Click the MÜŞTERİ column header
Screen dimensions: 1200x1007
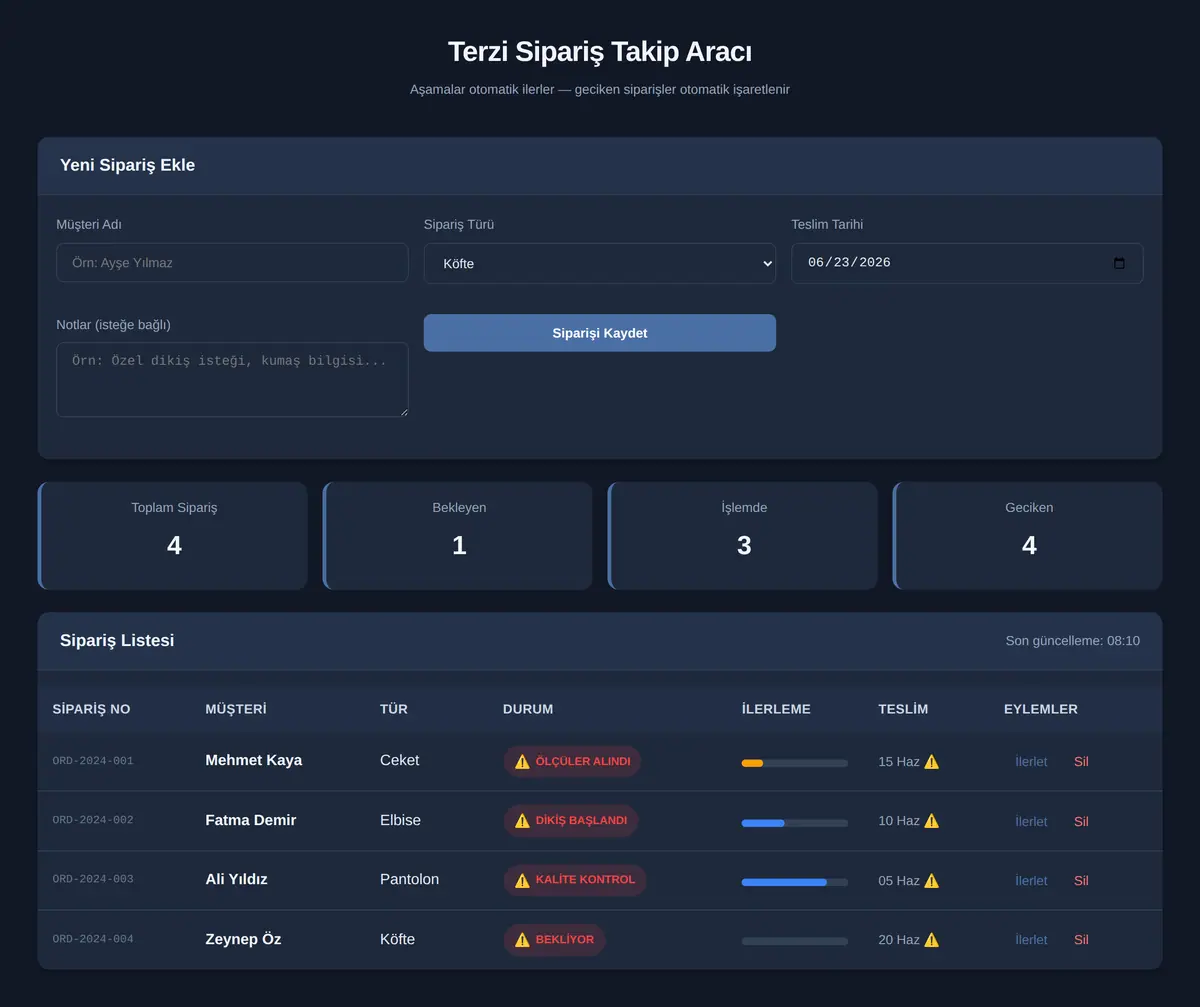tap(236, 709)
